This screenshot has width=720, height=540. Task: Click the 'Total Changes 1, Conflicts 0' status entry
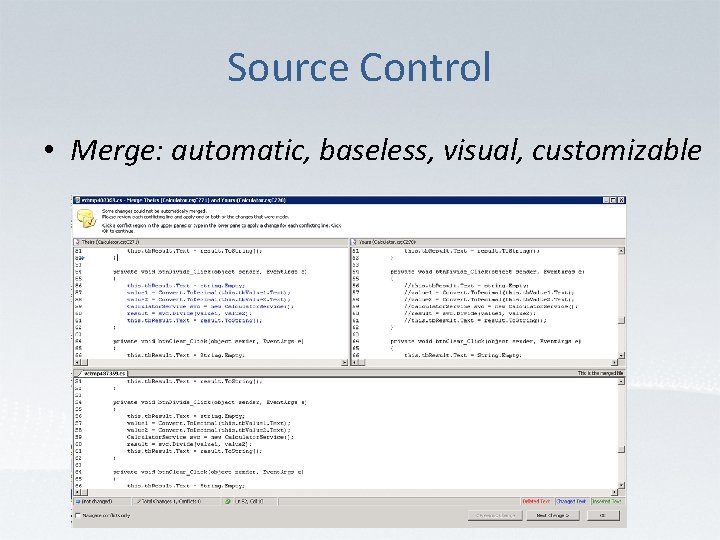tap(171, 501)
